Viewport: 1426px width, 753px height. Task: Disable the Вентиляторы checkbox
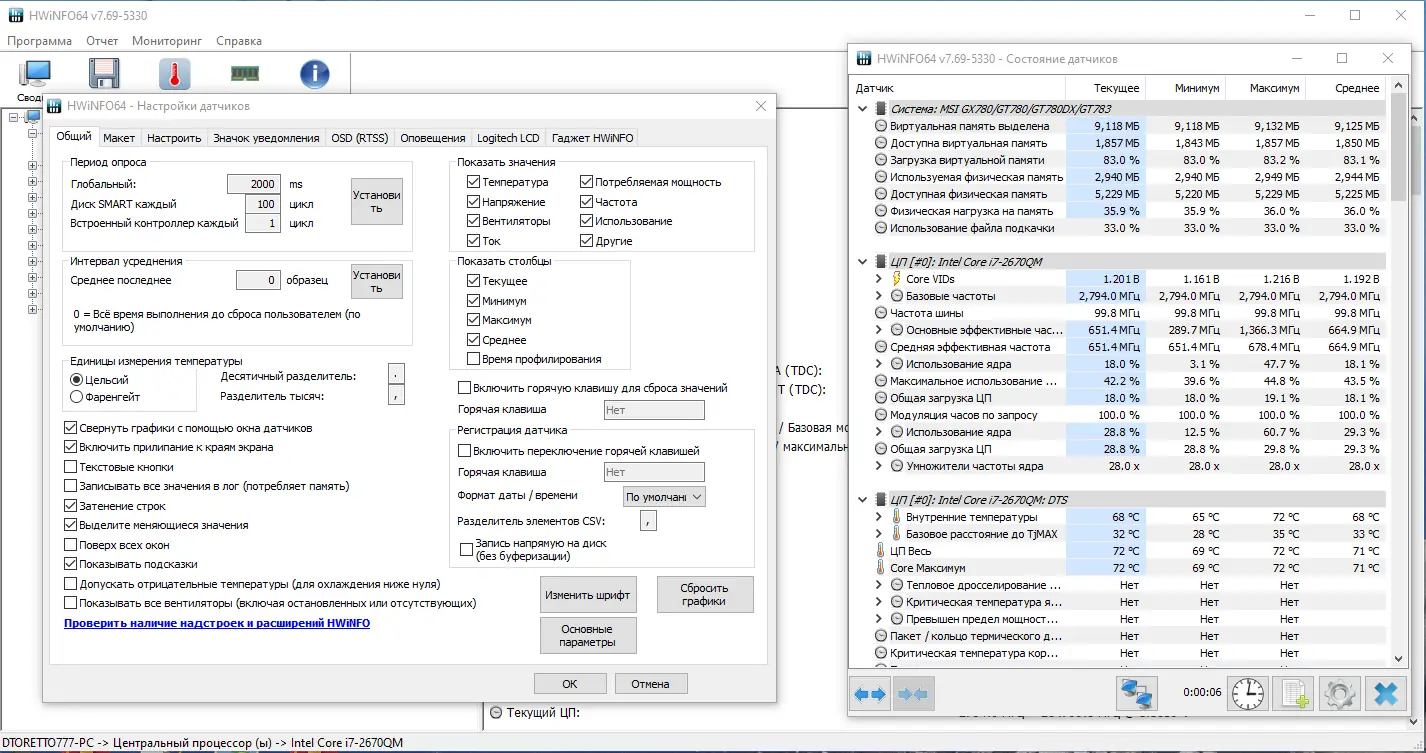pyautogui.click(x=473, y=221)
